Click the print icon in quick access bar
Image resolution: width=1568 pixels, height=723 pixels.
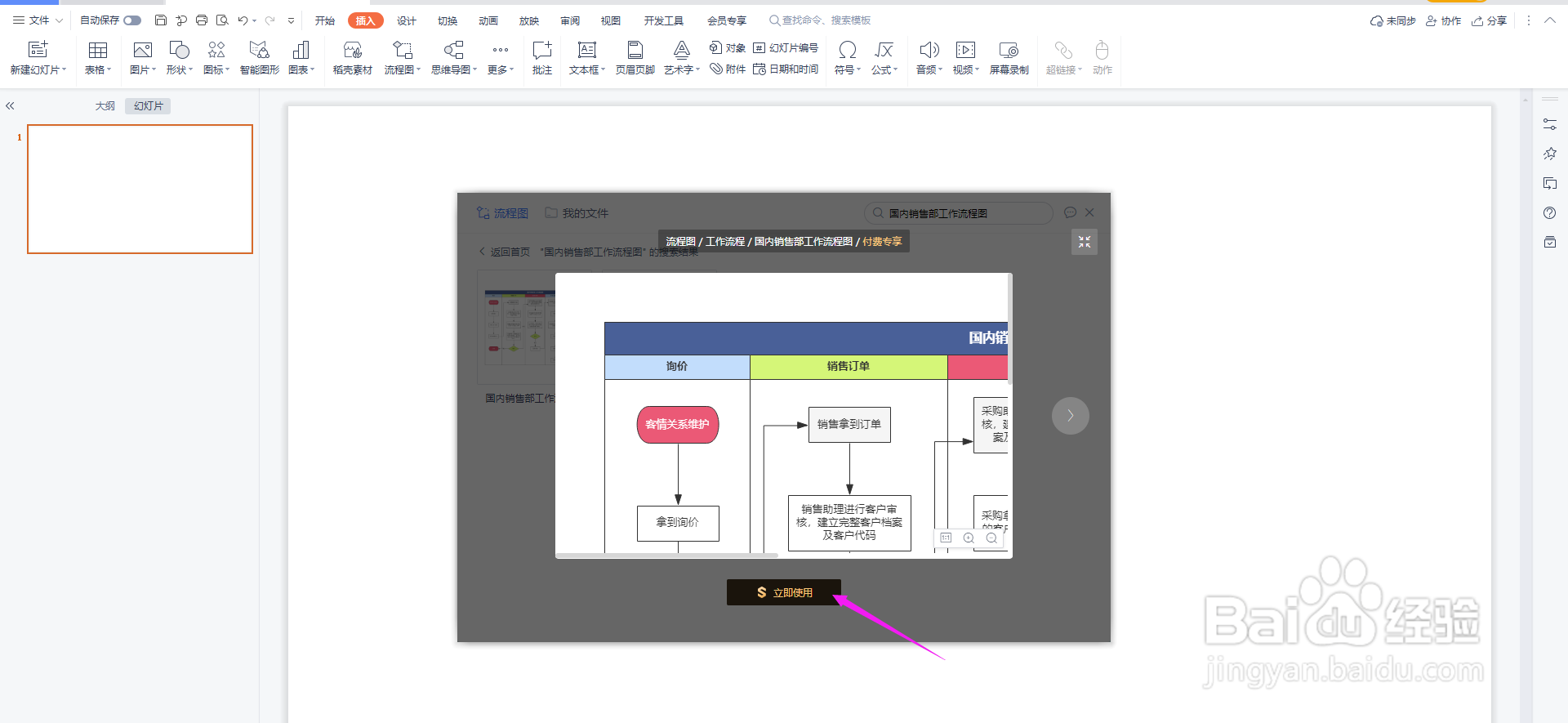[x=202, y=20]
